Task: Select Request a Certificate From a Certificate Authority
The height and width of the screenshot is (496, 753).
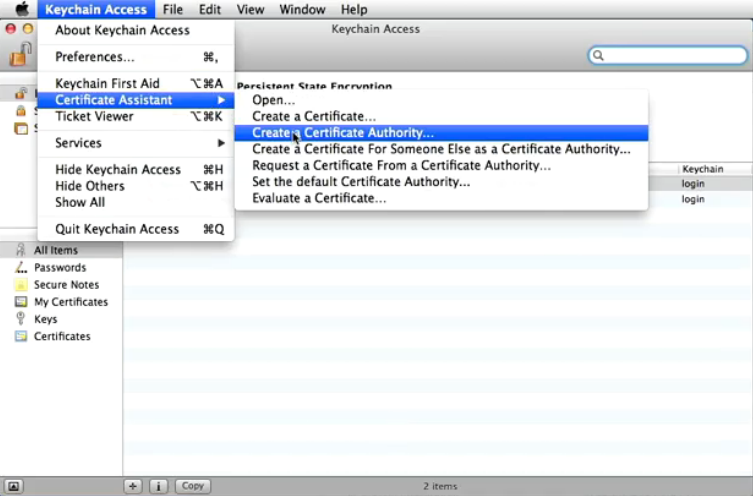Action: [x=441, y=166]
